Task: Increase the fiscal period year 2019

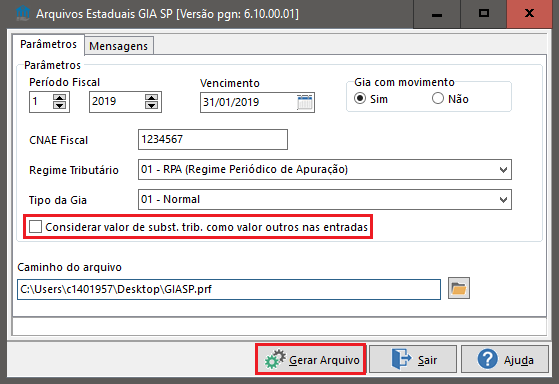Action: 152,98
